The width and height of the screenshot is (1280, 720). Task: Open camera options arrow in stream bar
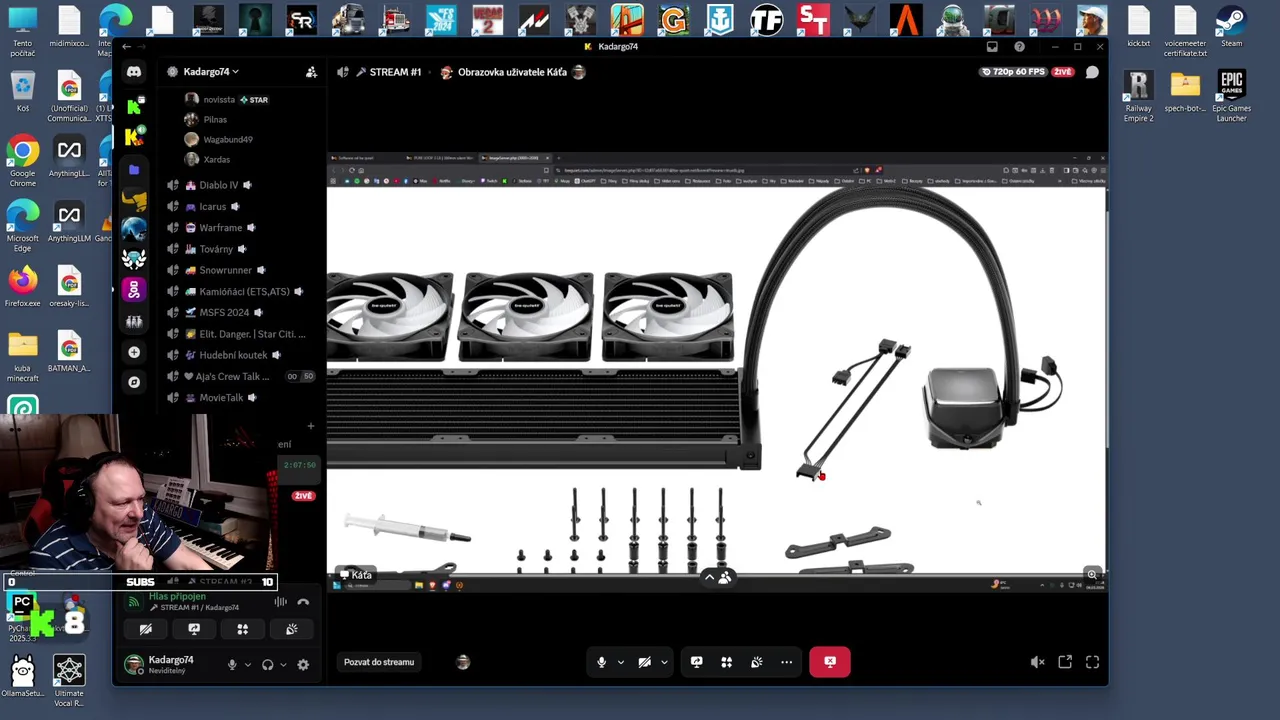[x=664, y=662]
